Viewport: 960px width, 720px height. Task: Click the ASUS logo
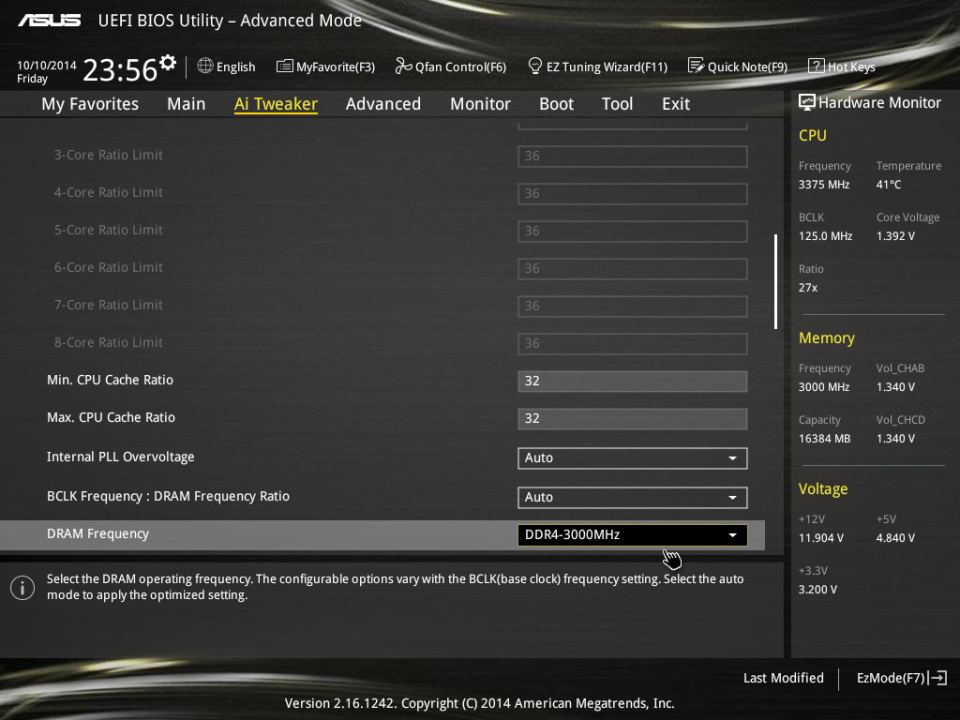[49, 21]
